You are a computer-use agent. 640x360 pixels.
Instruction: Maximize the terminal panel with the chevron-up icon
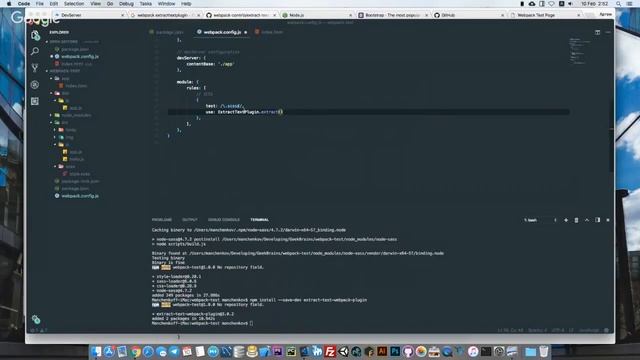click(x=587, y=220)
